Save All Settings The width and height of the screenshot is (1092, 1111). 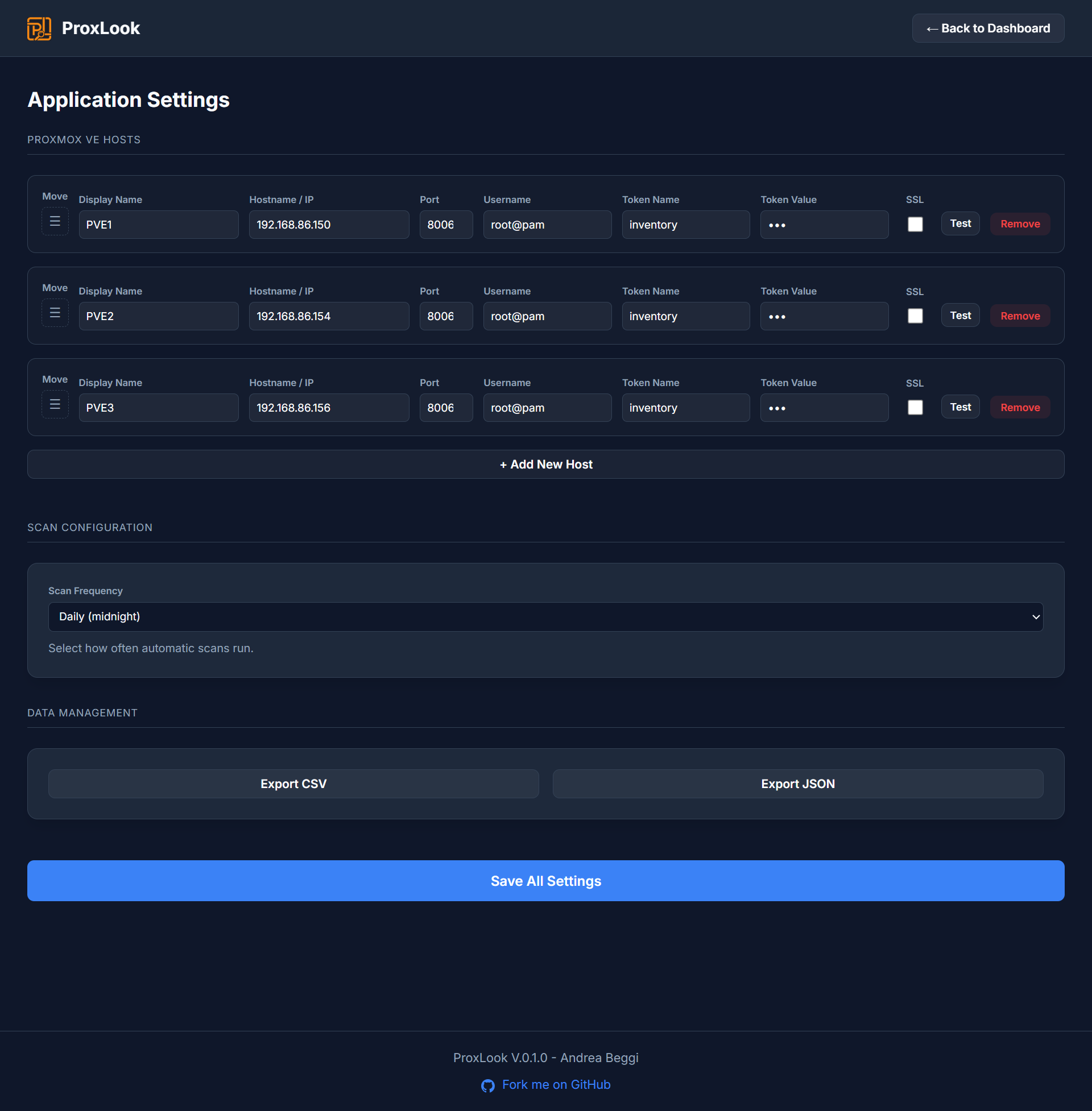click(x=545, y=881)
